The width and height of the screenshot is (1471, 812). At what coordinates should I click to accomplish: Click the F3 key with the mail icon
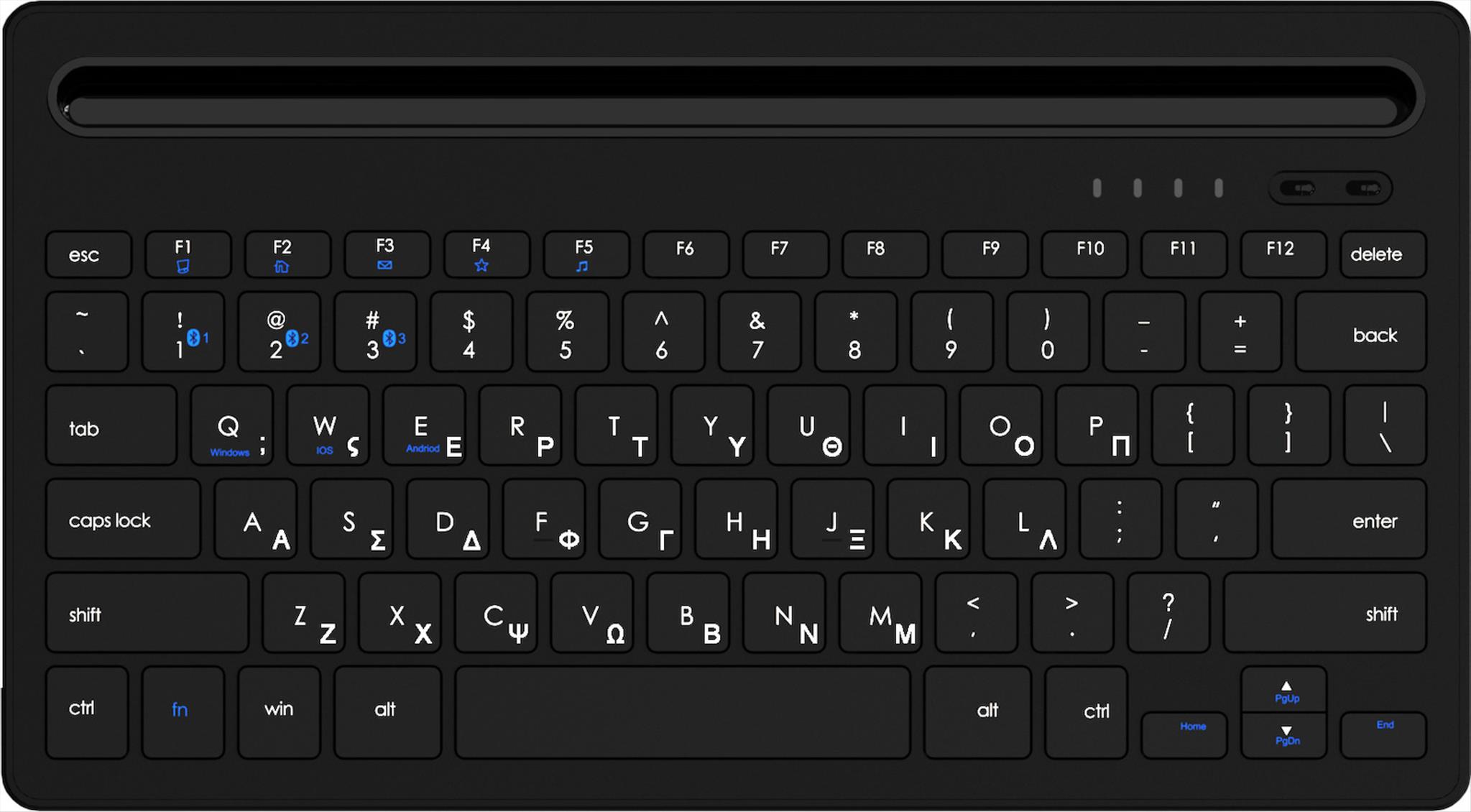pos(387,254)
